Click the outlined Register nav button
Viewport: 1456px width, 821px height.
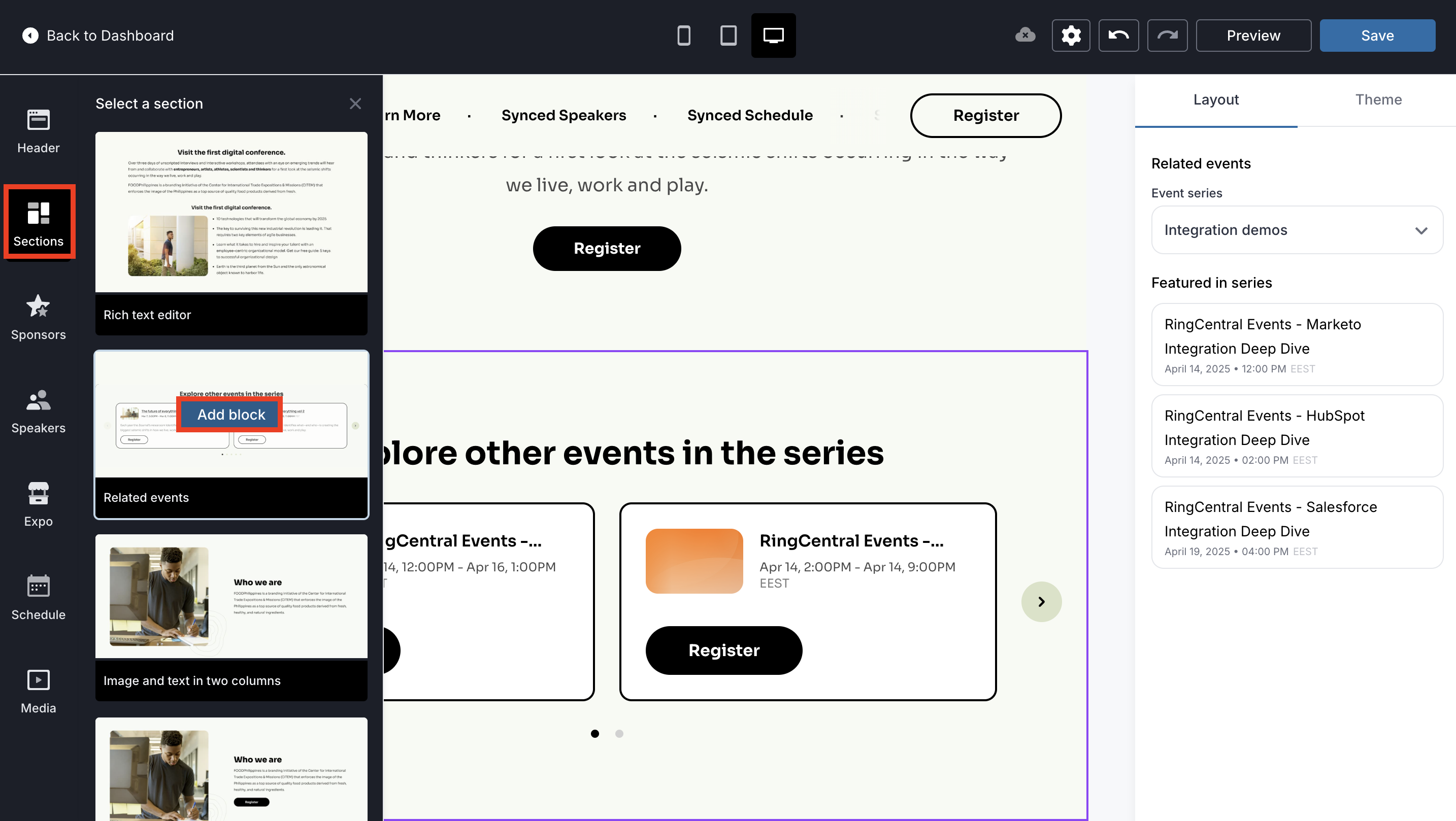pos(986,115)
